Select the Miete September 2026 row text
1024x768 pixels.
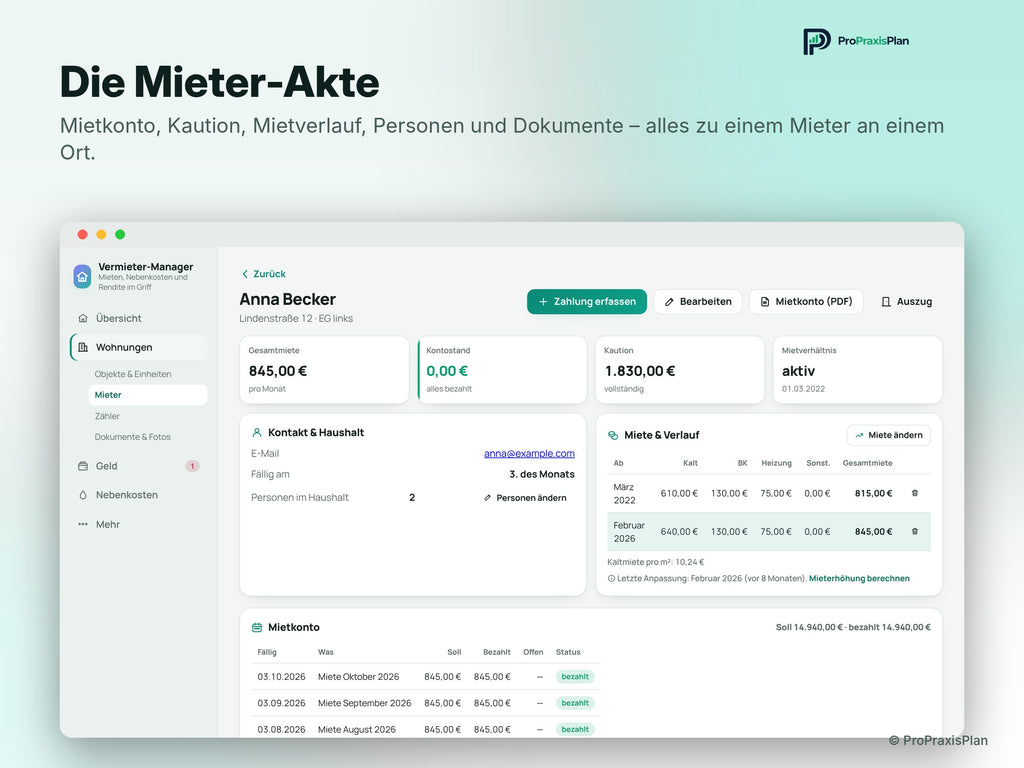point(364,703)
